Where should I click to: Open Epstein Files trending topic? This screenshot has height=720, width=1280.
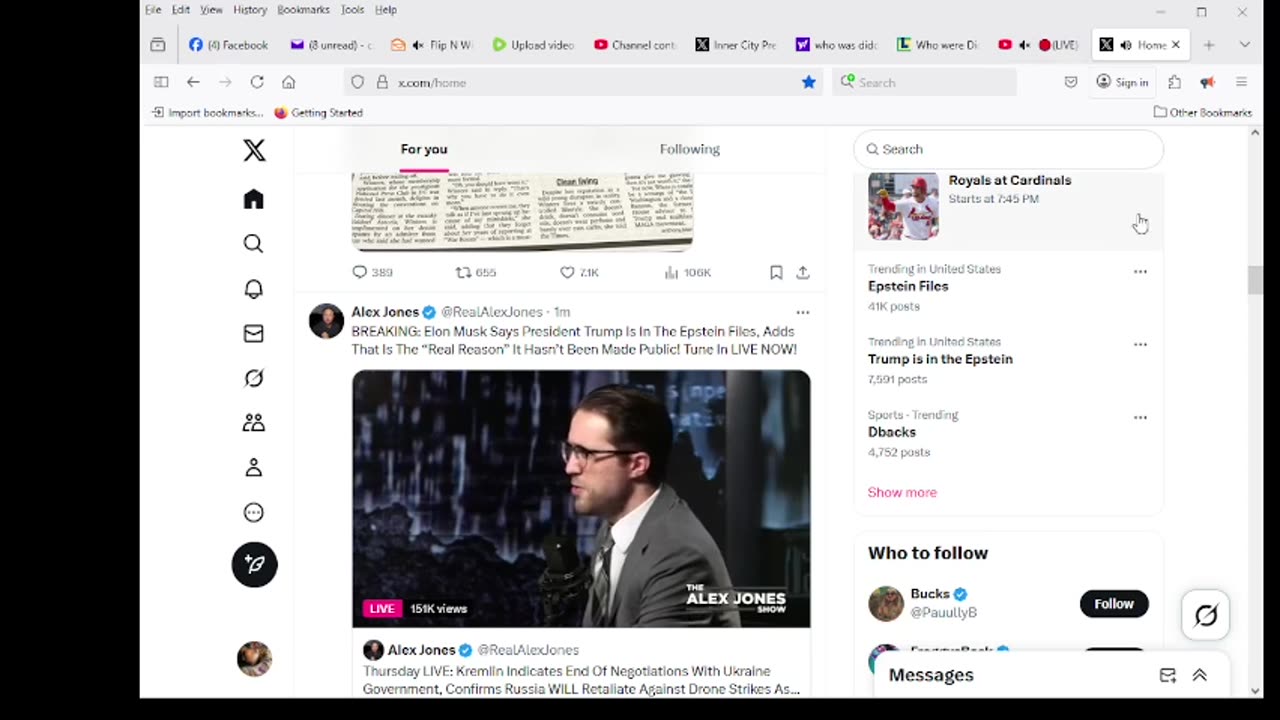[x=908, y=286]
